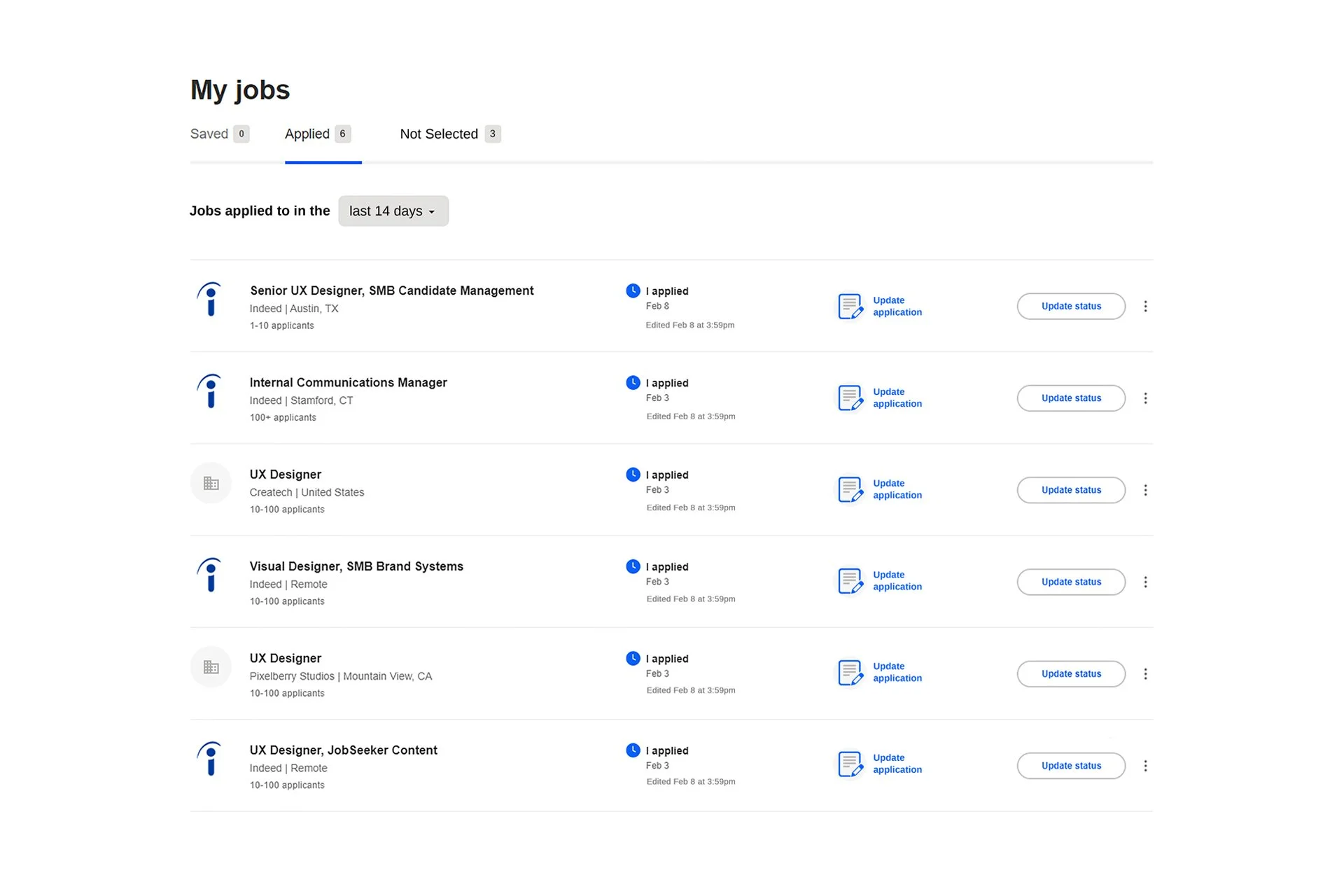Click Indeed logo beside Senior UX Designer job
Viewport: 1344px width, 896px height.
210,300
